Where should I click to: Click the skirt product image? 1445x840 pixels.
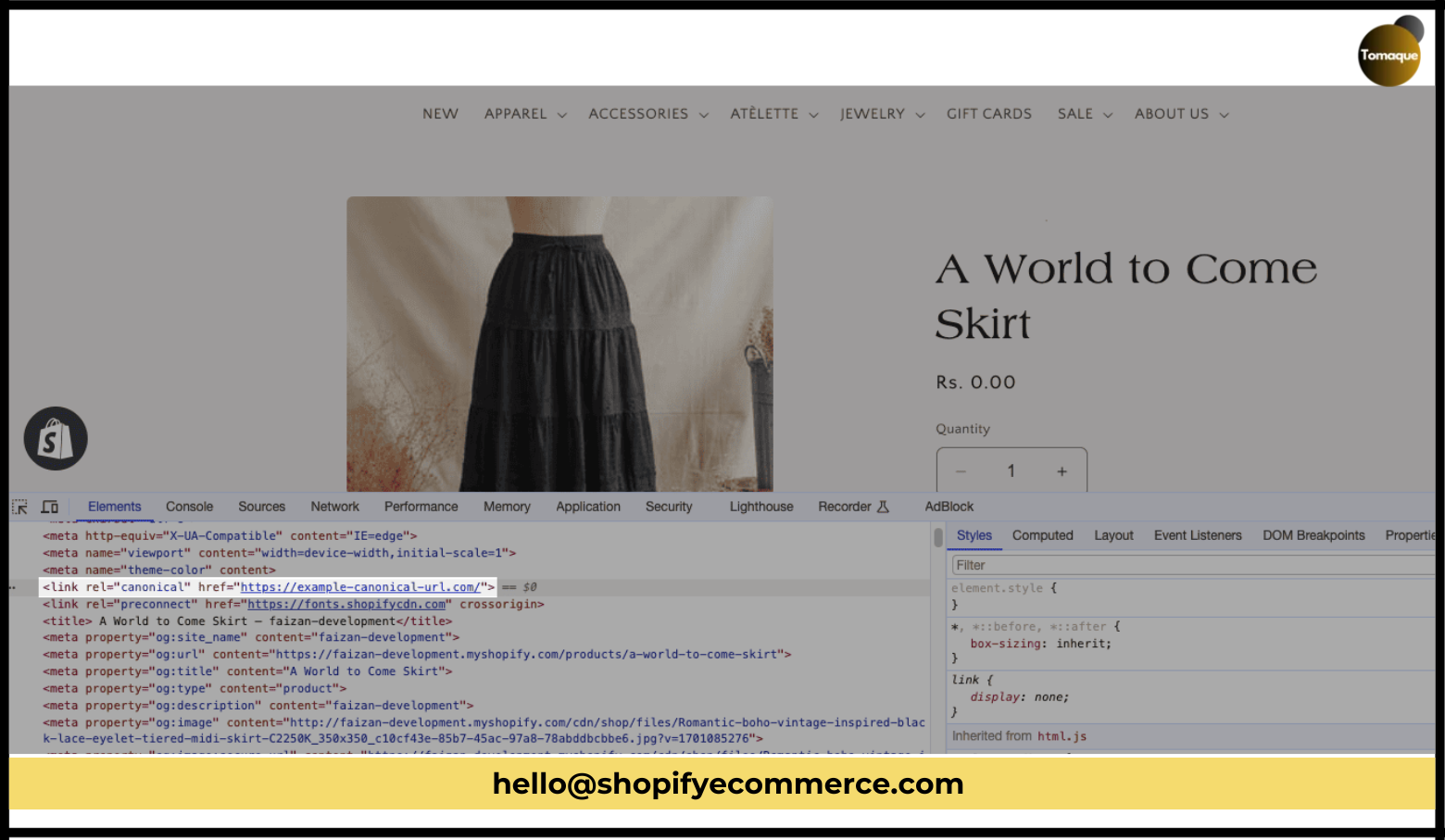(559, 344)
